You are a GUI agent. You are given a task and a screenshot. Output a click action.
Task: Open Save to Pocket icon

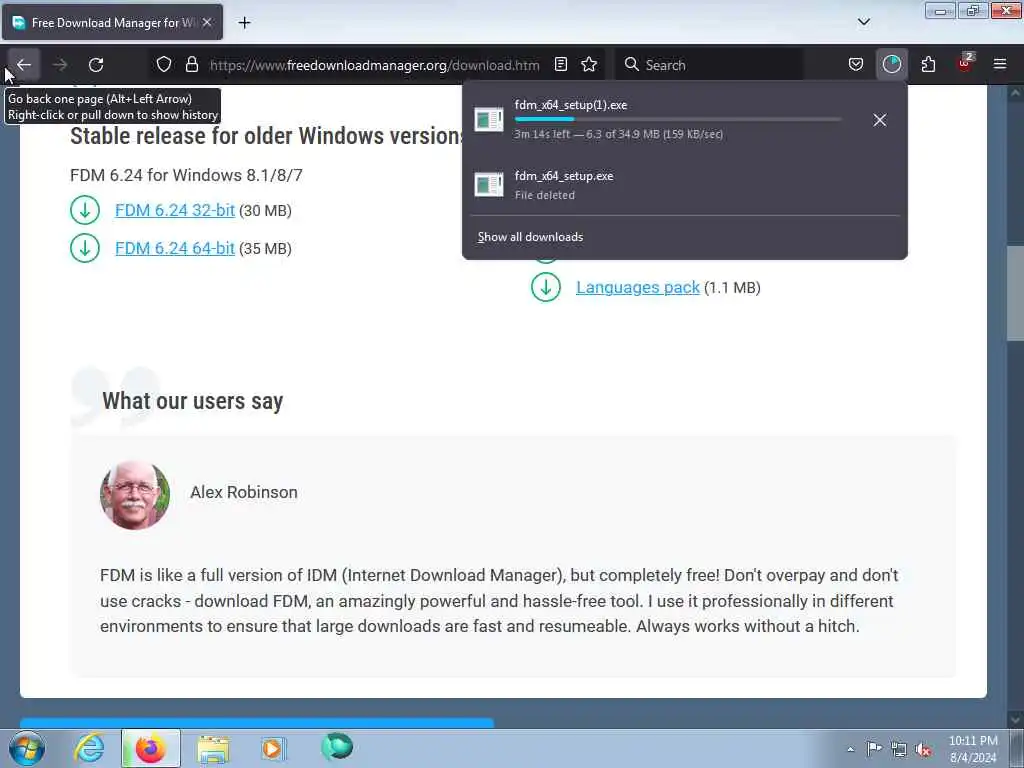coord(856,65)
